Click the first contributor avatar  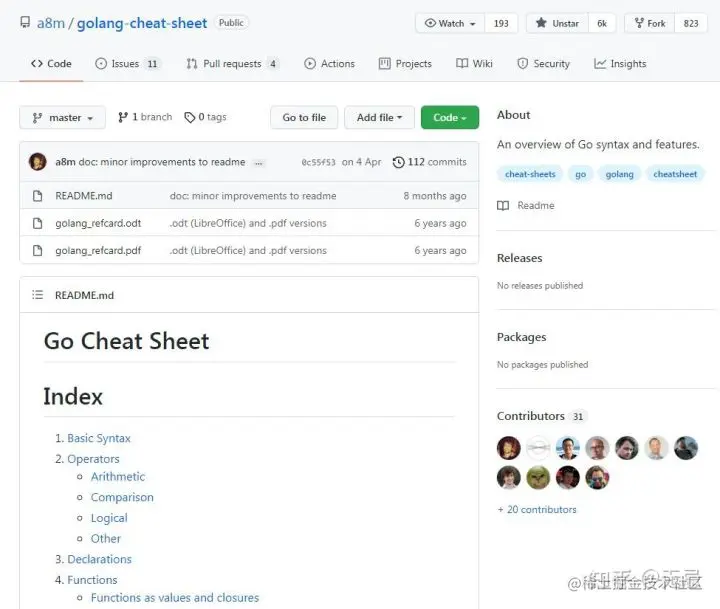click(509, 448)
